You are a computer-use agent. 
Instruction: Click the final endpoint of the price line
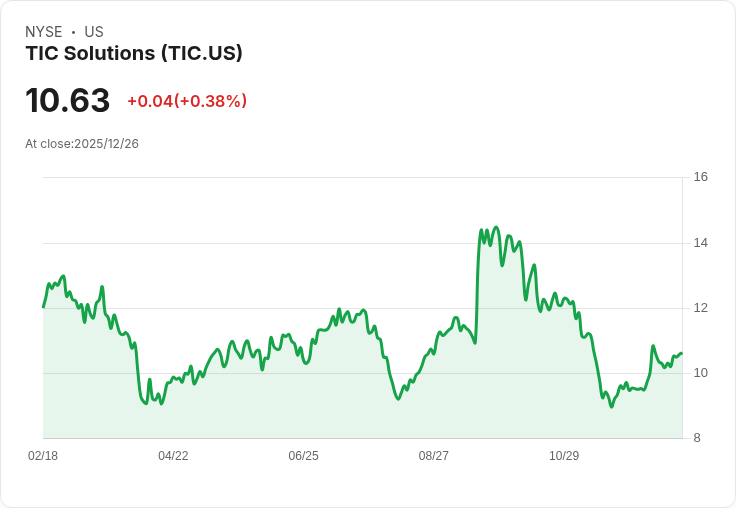(x=681, y=353)
